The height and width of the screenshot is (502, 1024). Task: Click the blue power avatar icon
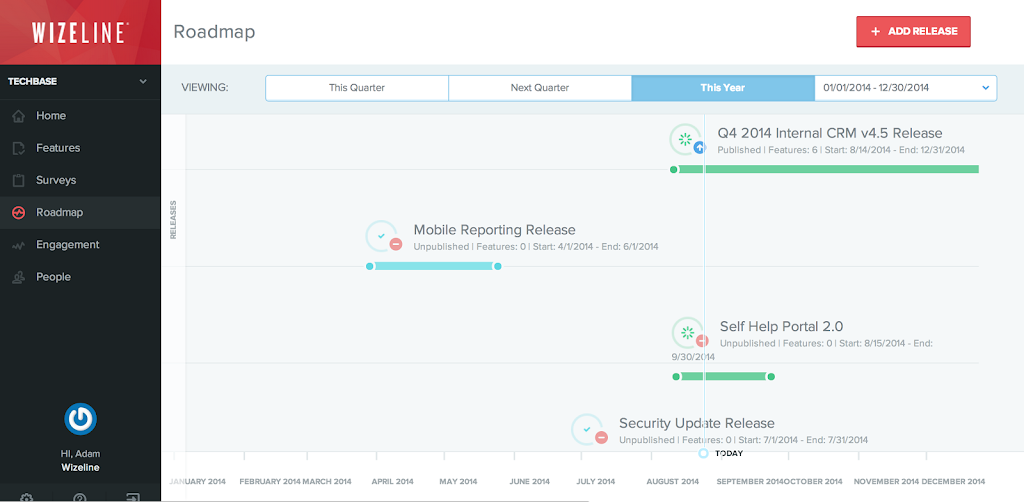tap(80, 418)
